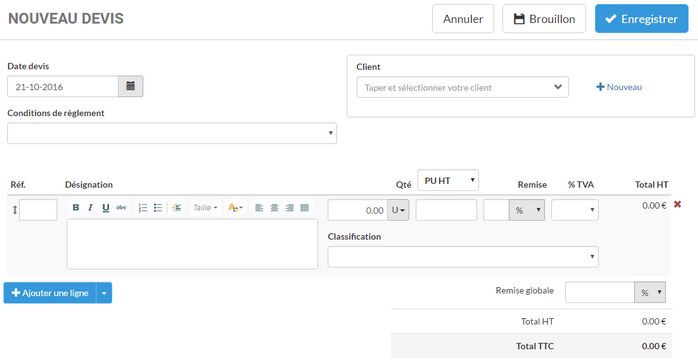698x364 pixels.
Task: Justify the designation text
Action: click(304, 208)
